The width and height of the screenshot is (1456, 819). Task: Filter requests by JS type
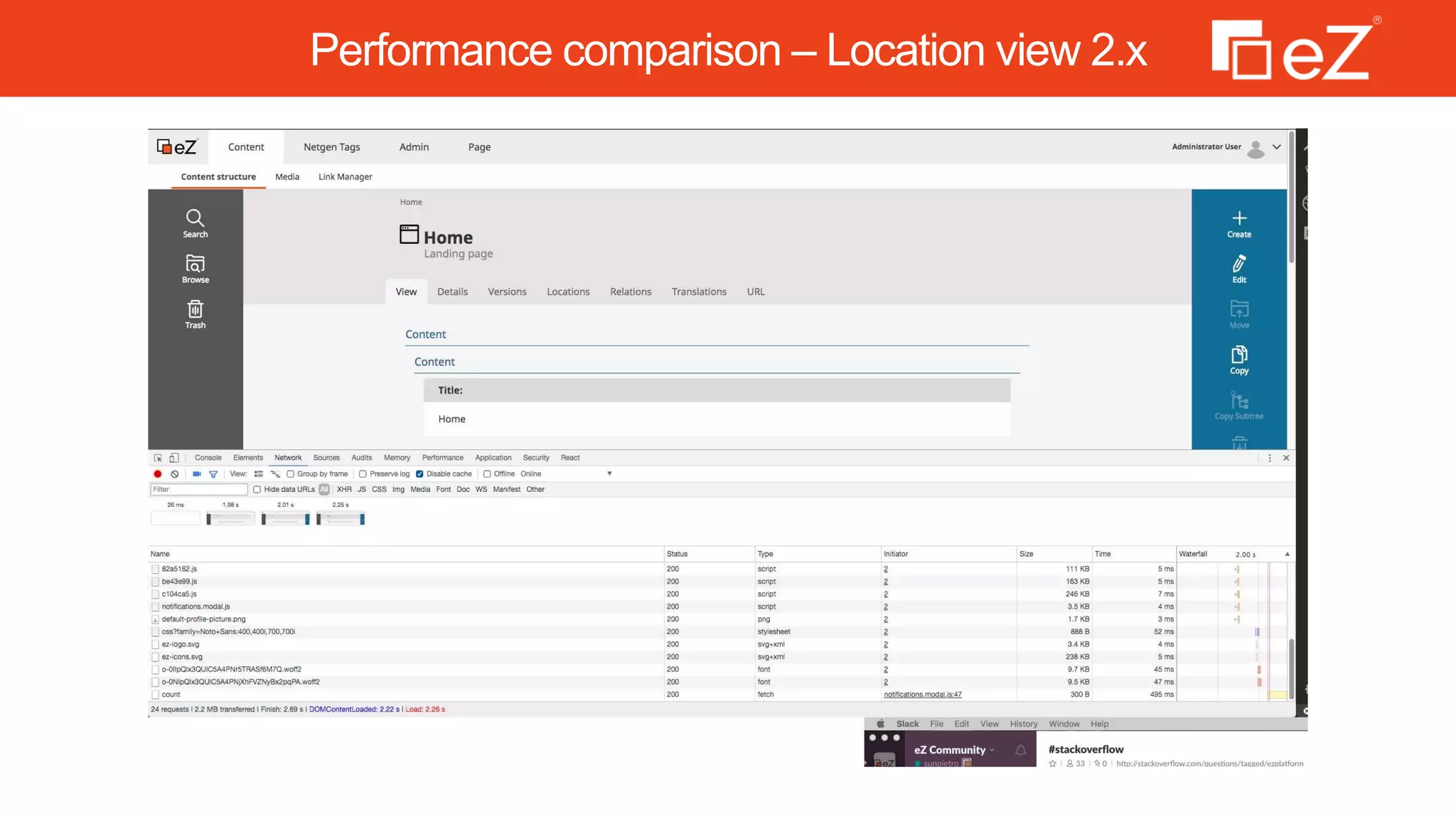pyautogui.click(x=362, y=490)
